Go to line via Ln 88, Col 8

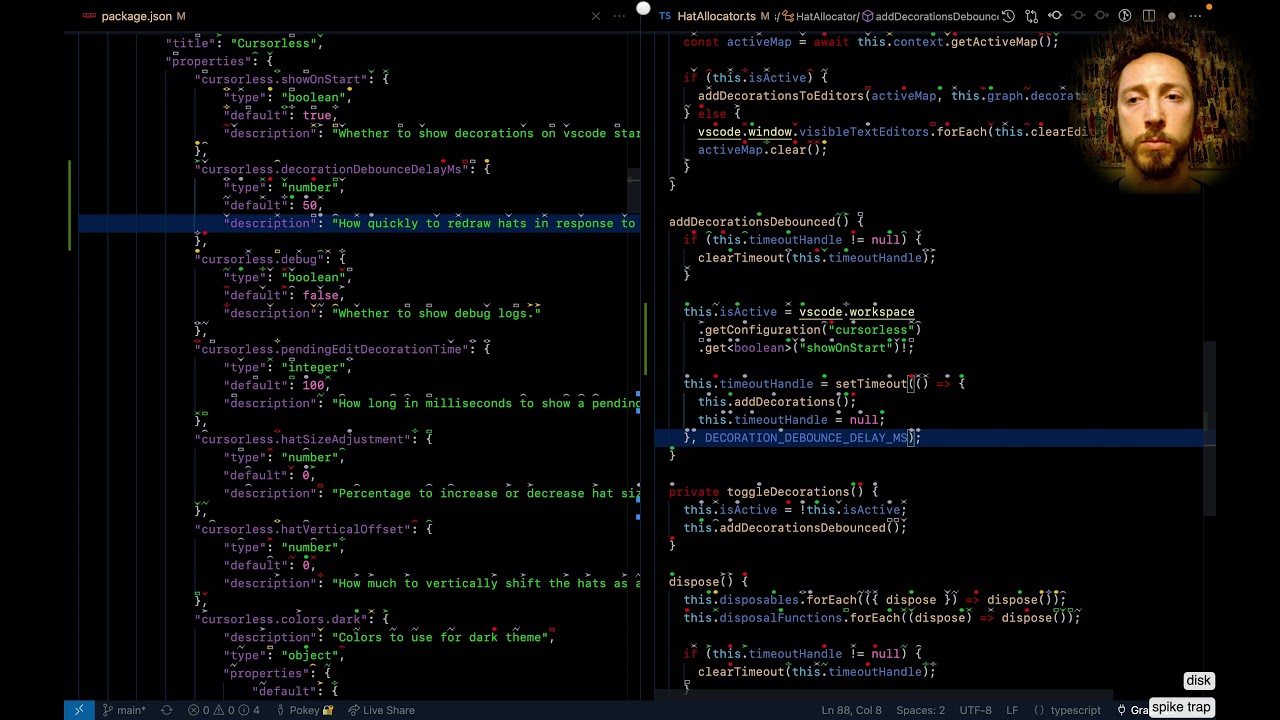pos(851,710)
